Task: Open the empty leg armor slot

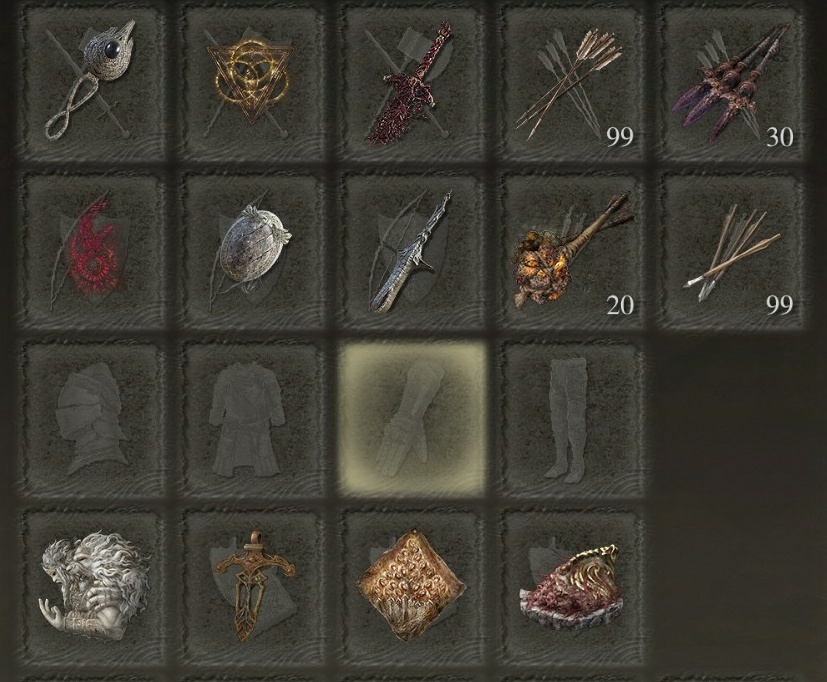Action: tap(572, 419)
